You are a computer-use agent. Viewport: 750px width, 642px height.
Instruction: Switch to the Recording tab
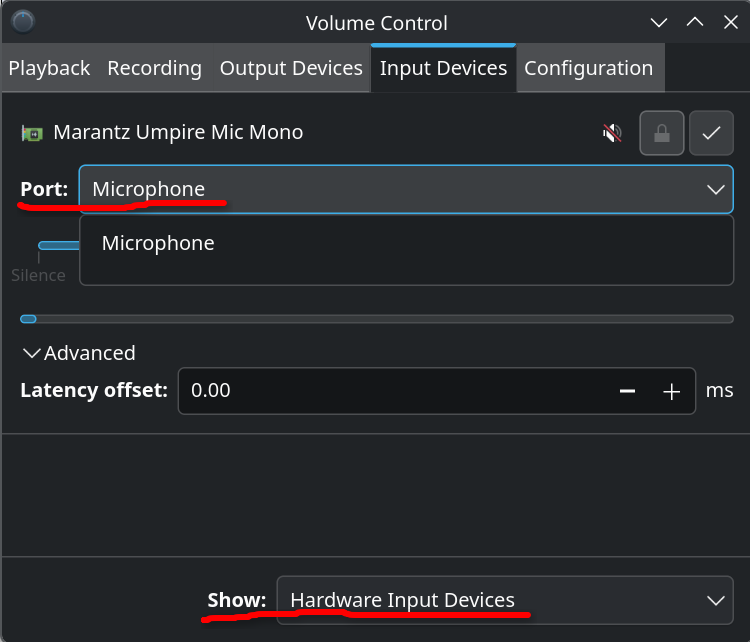click(154, 68)
